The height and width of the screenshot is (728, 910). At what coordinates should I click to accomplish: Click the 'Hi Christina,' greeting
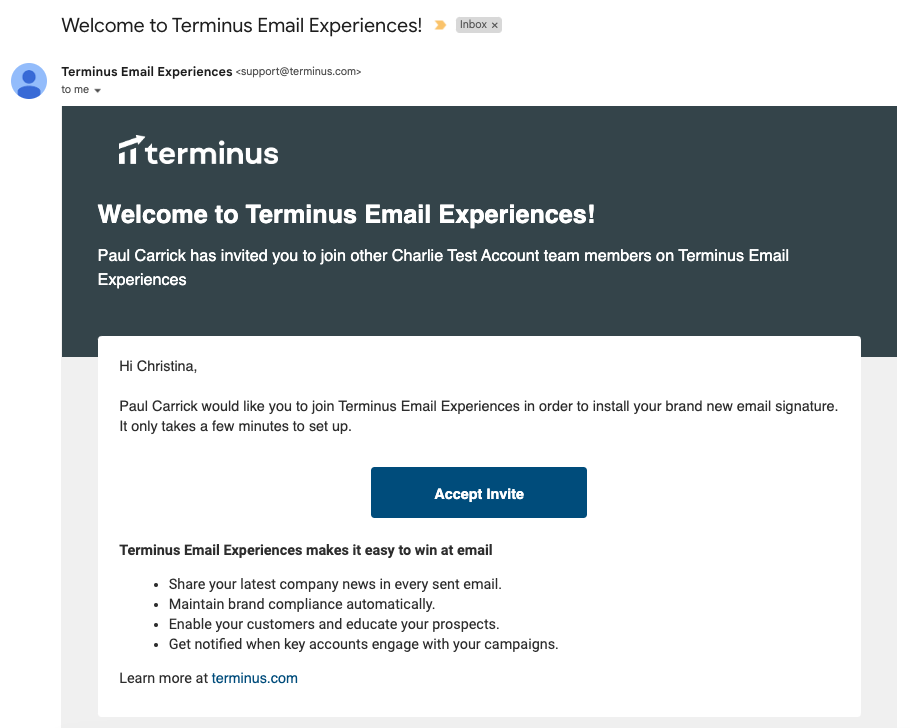pos(158,366)
